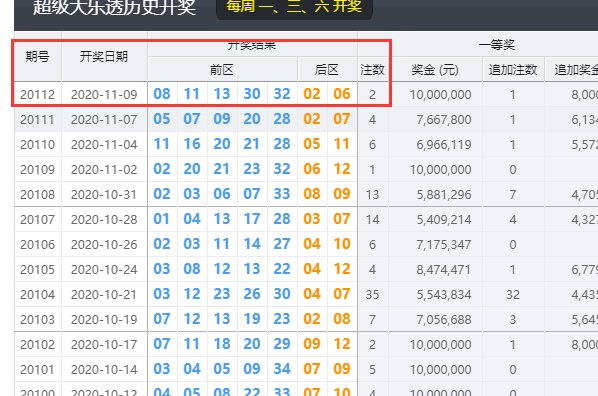Click the 前区 column header
This screenshot has height=396, width=598.
[222, 70]
